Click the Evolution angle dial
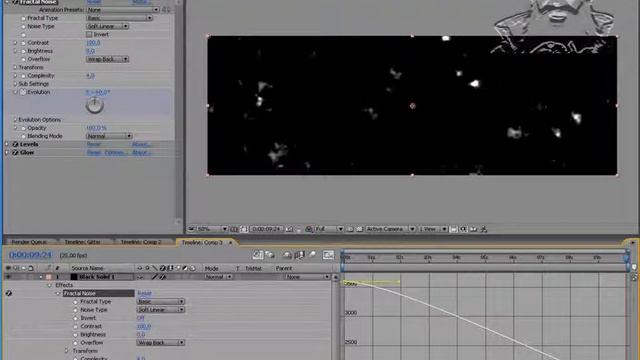640x360 pixels. (x=95, y=105)
